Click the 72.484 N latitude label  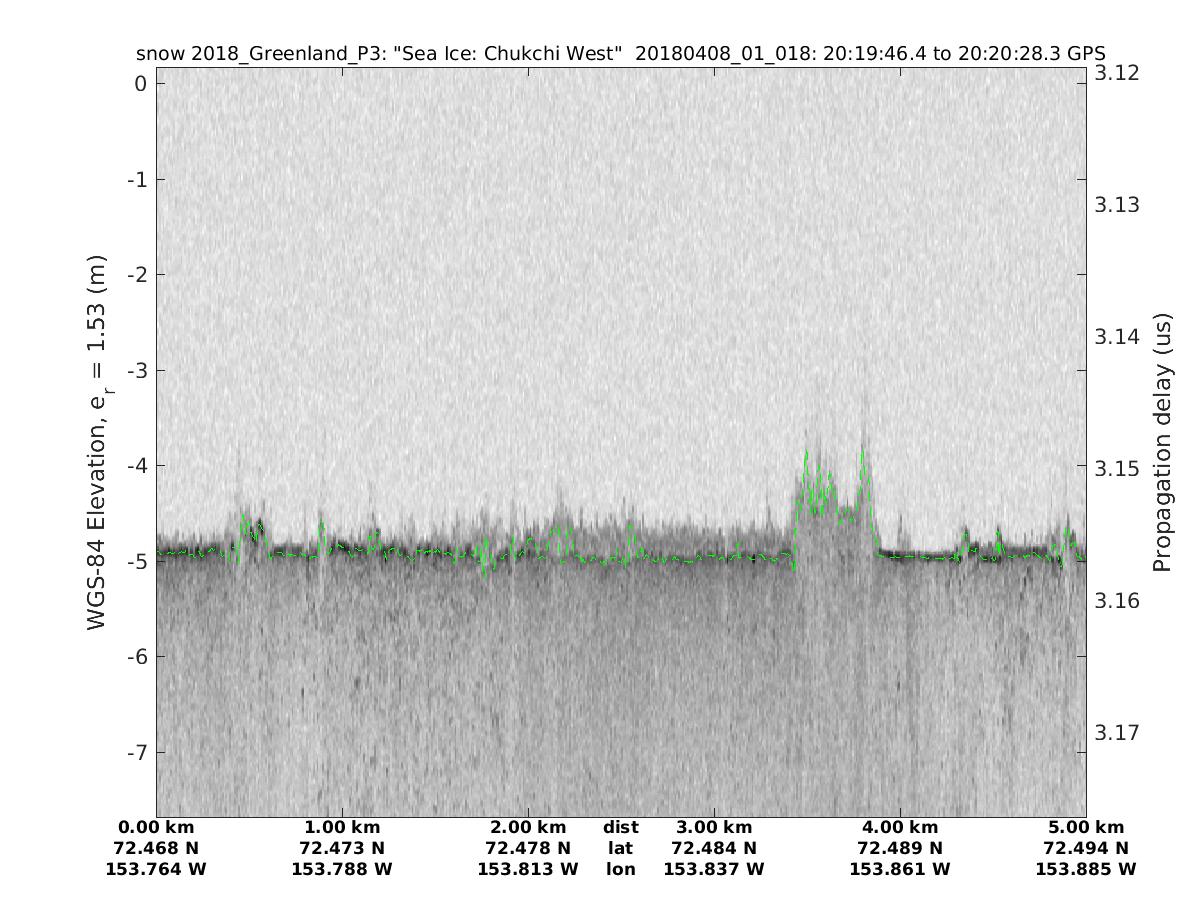pos(714,849)
